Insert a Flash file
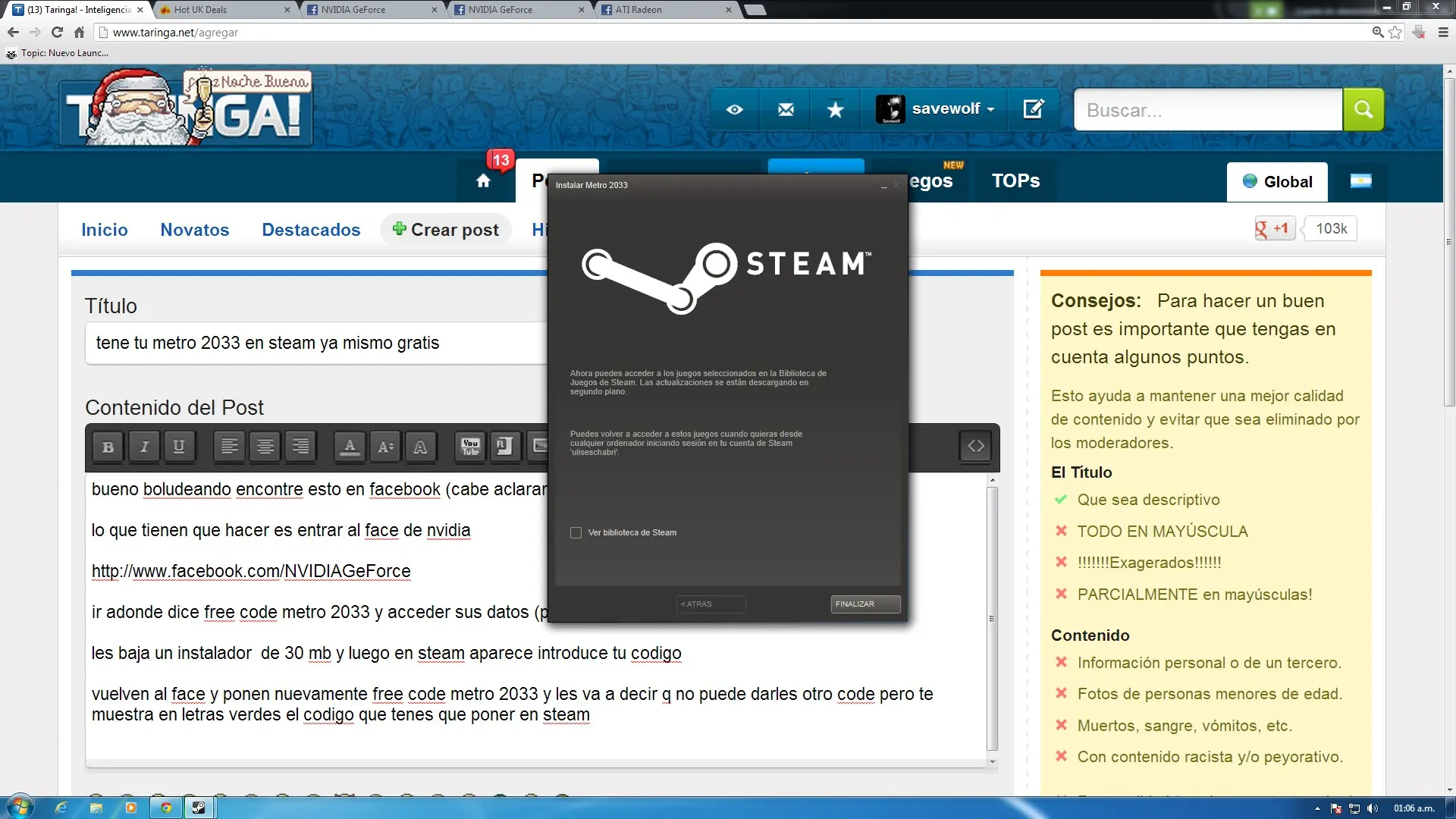Image resolution: width=1456 pixels, height=819 pixels. tap(504, 447)
